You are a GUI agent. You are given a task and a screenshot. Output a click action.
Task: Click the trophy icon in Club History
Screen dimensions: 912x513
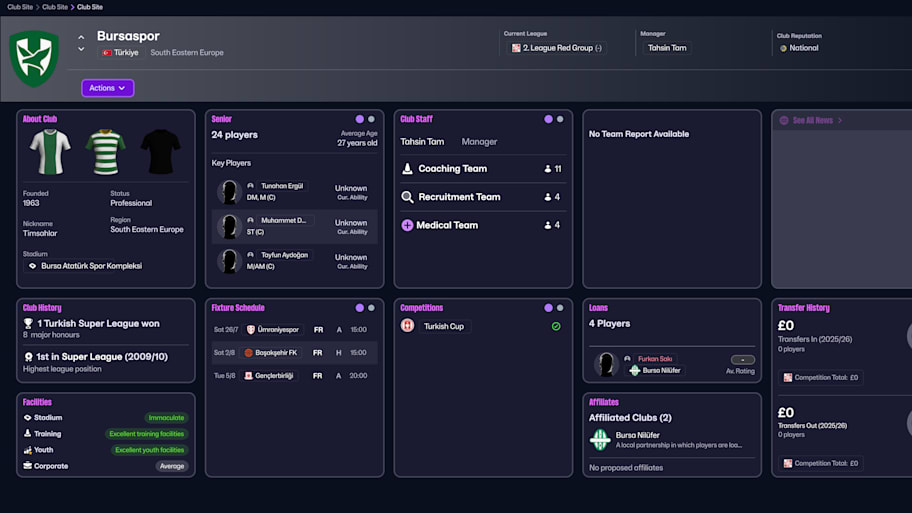[x=28, y=324]
